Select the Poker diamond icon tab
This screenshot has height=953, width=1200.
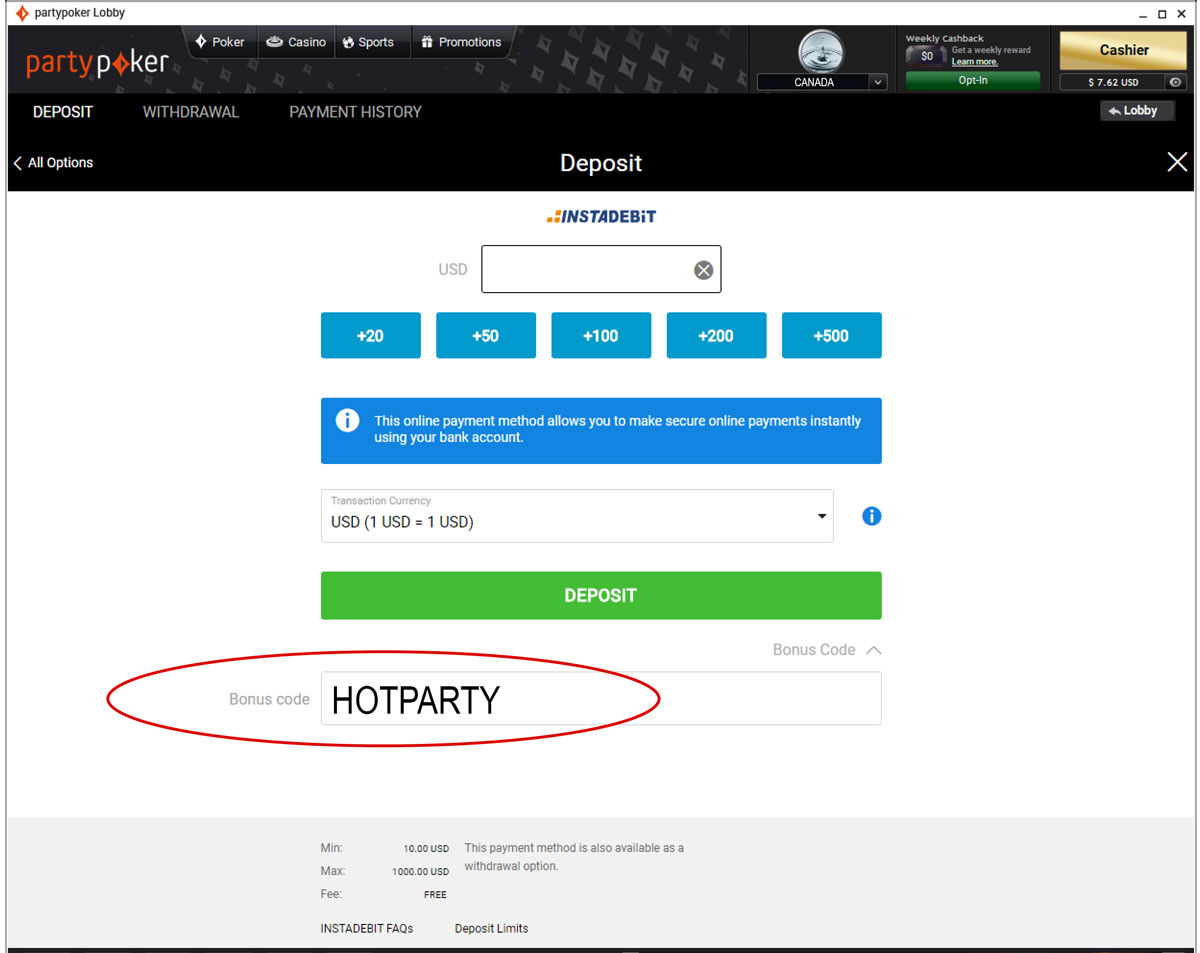200,42
